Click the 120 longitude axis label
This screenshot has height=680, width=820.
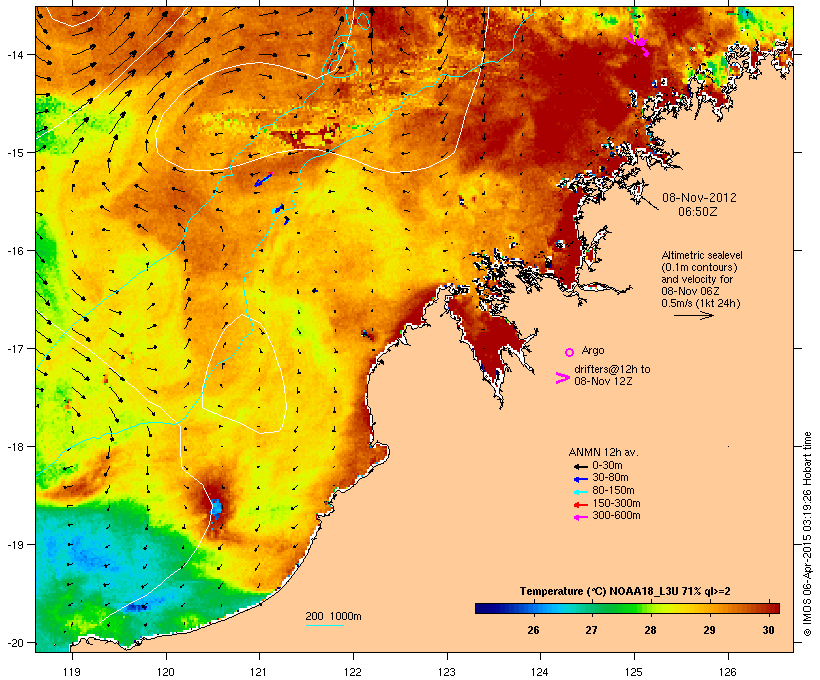(166, 672)
